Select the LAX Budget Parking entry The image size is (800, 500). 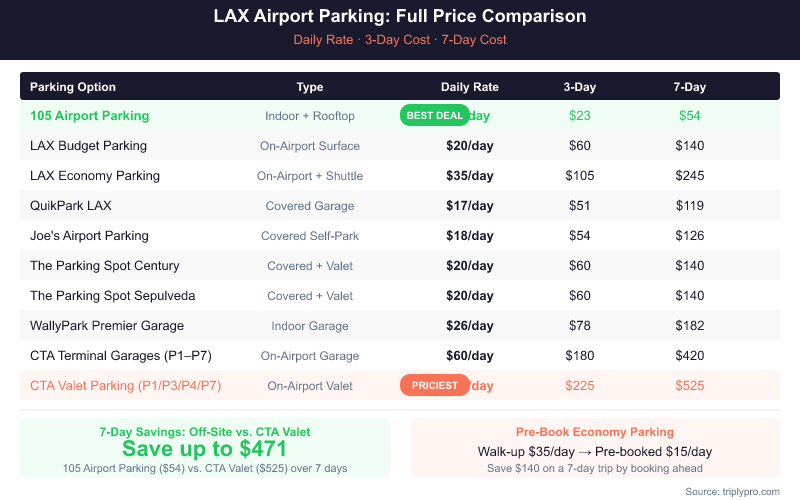pos(88,146)
